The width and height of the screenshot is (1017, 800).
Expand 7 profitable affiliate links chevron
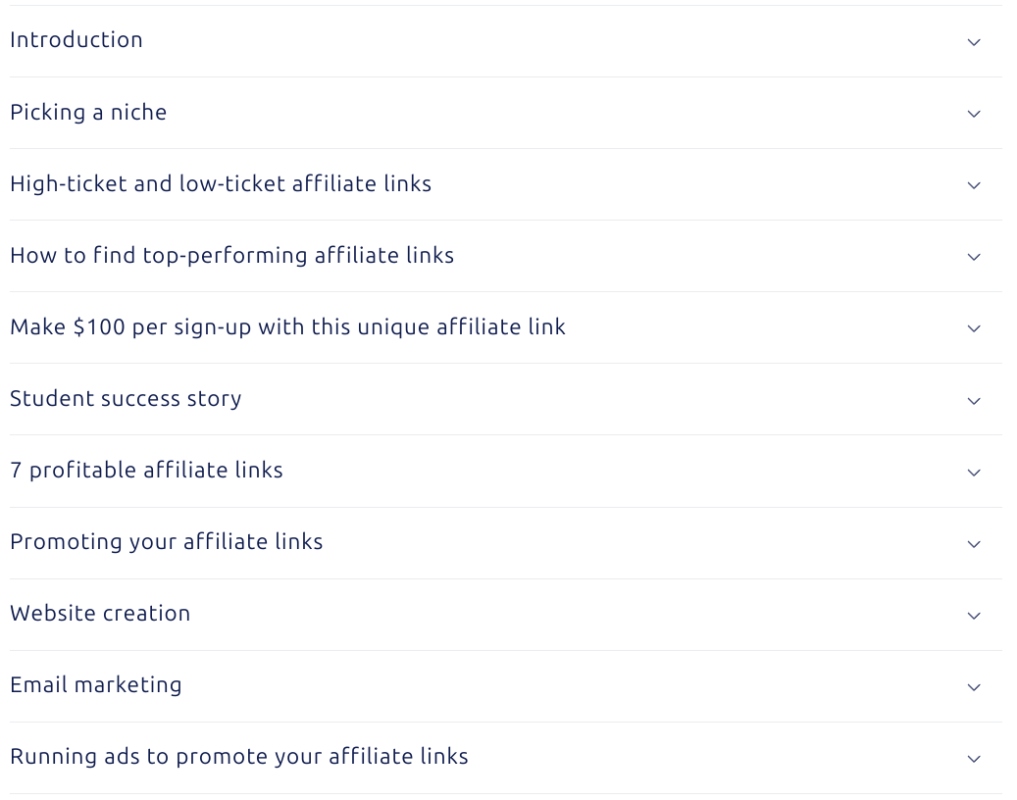coord(974,472)
